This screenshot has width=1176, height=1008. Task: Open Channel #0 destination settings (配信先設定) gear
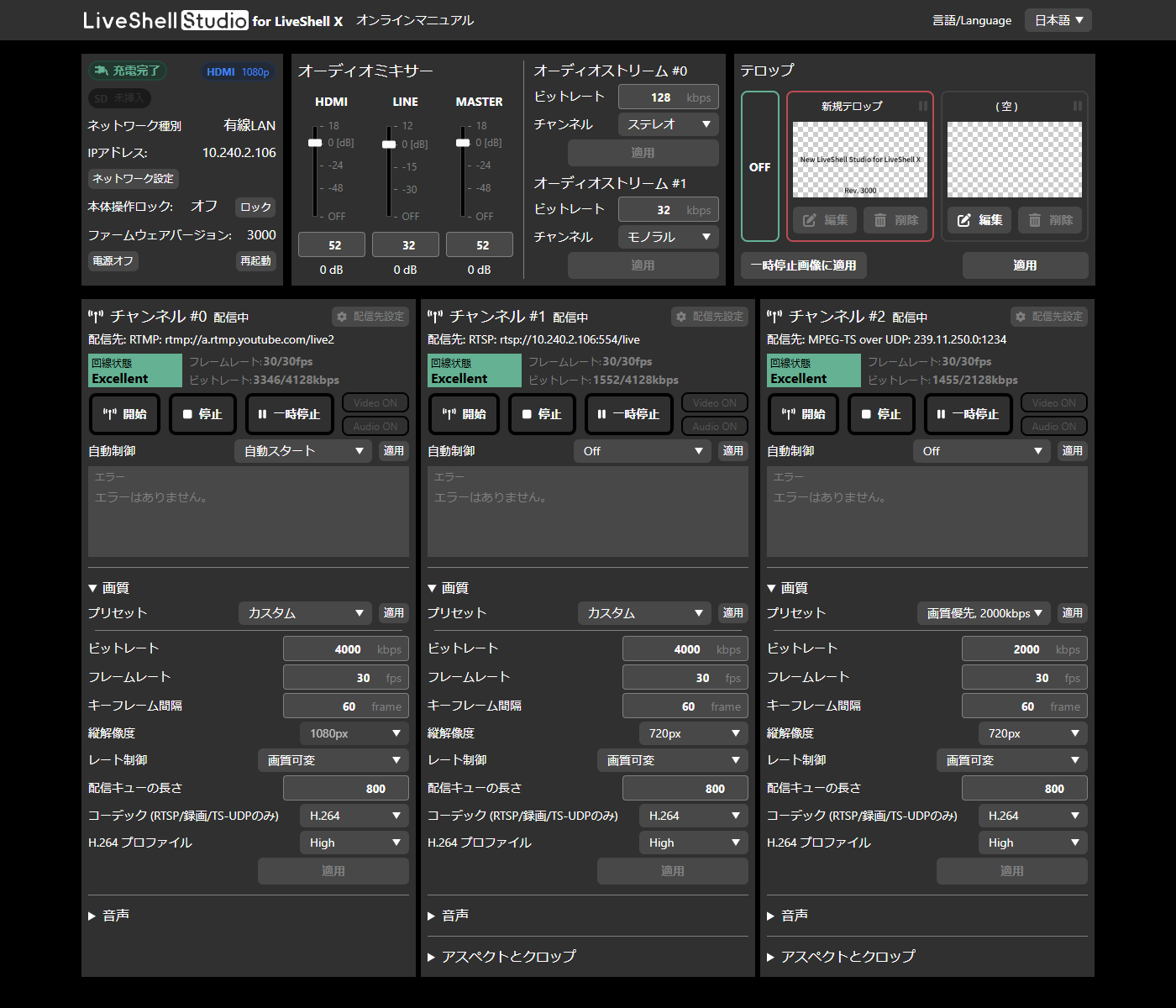(370, 317)
